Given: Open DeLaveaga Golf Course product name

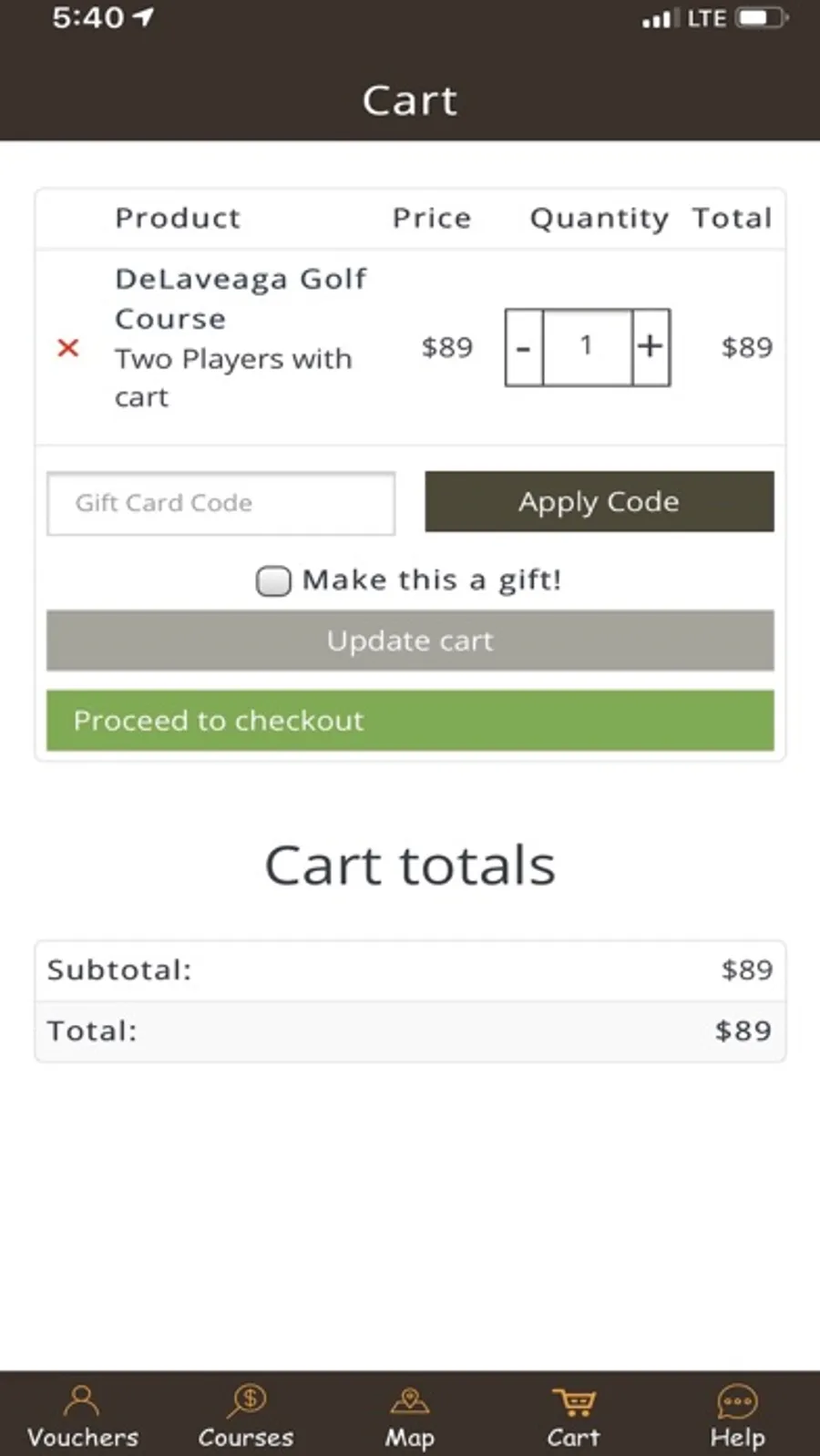Looking at the screenshot, I should 241,298.
